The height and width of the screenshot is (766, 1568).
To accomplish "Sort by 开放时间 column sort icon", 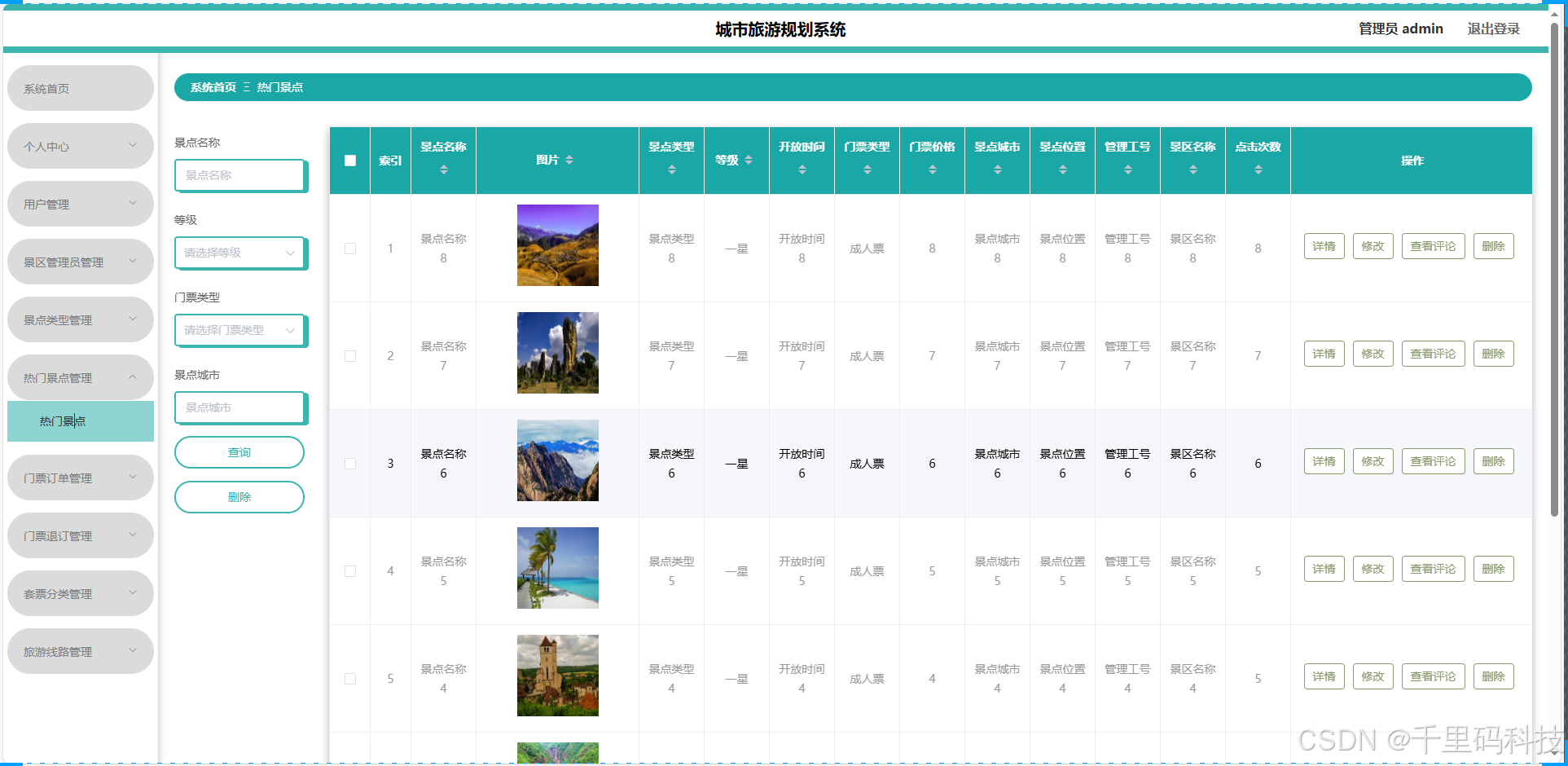I will (x=802, y=169).
